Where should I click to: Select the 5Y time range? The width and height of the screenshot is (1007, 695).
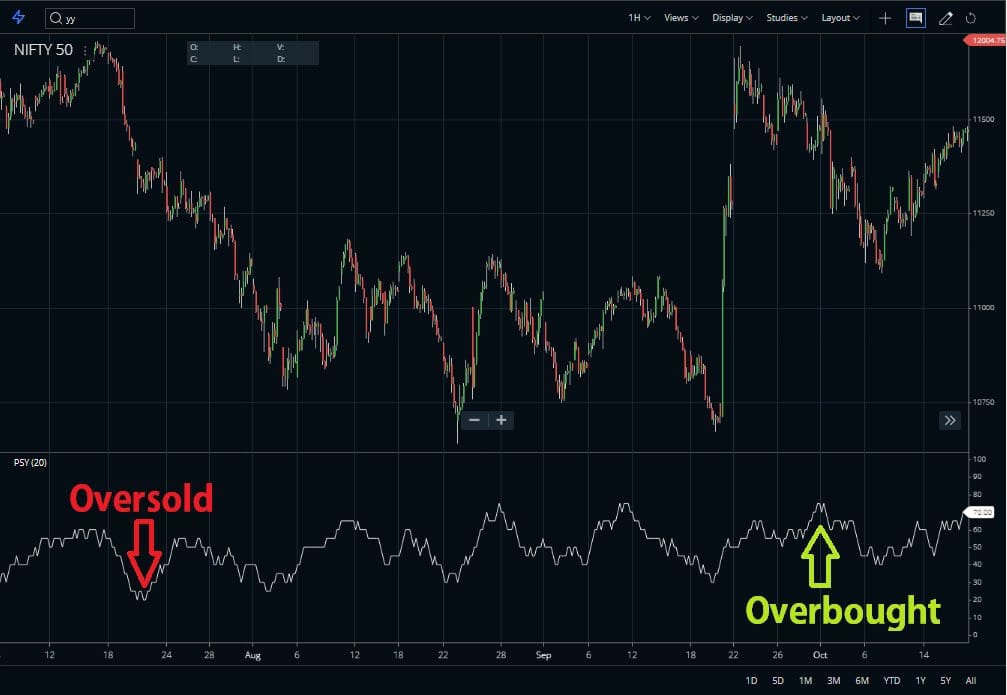point(945,680)
